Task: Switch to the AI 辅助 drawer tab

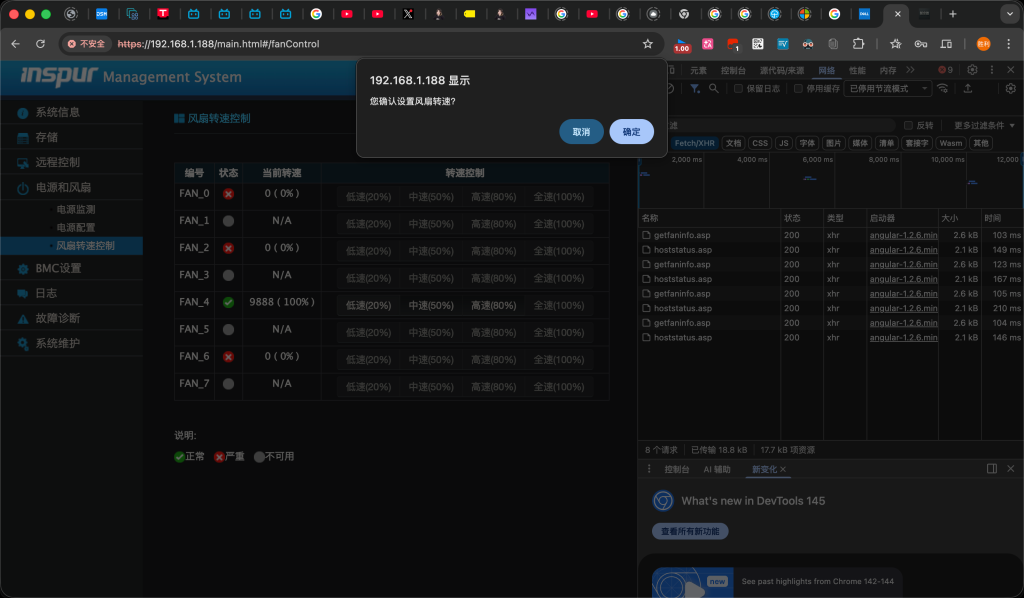Action: 716,469
